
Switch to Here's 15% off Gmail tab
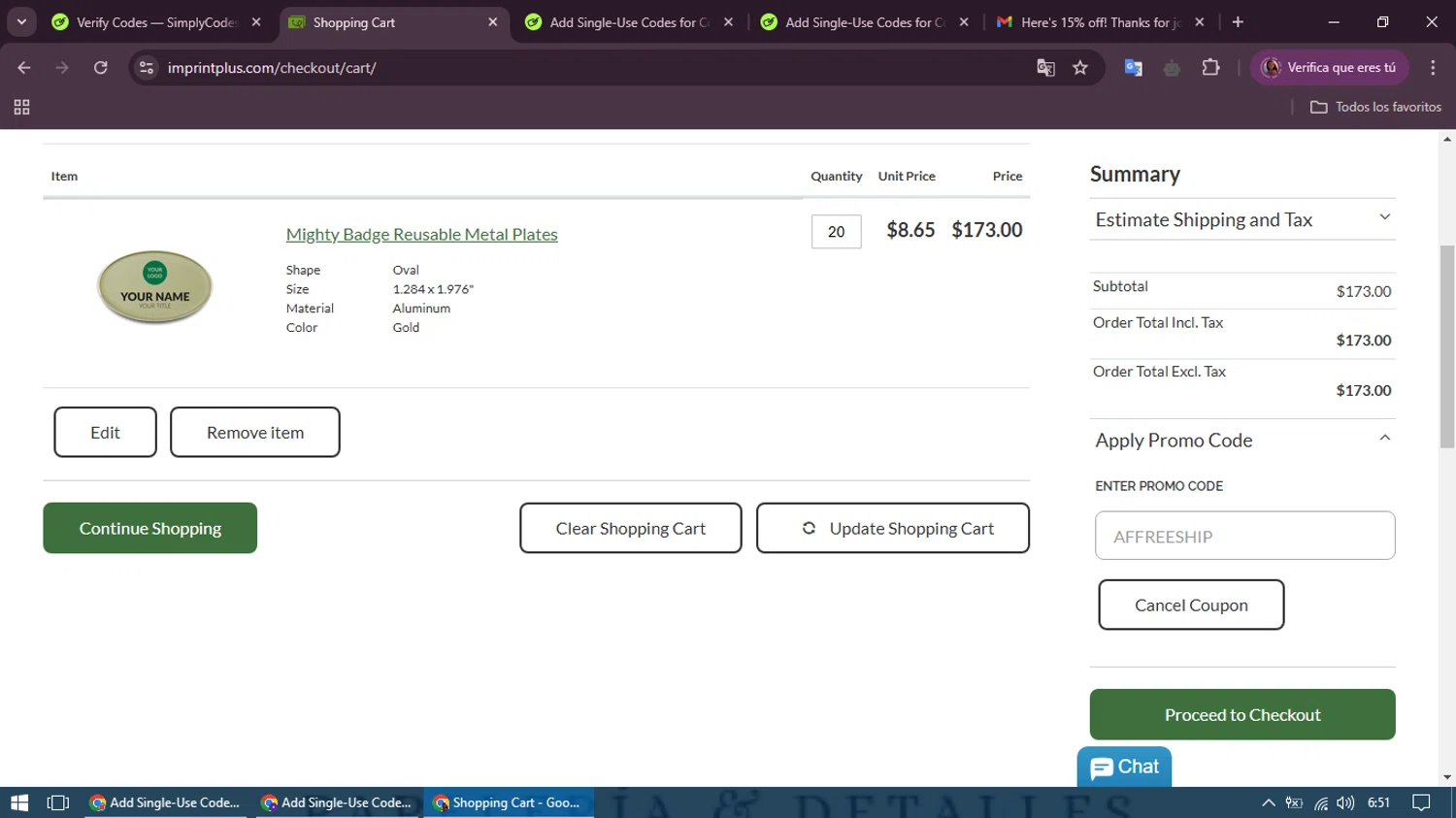coord(1101,21)
